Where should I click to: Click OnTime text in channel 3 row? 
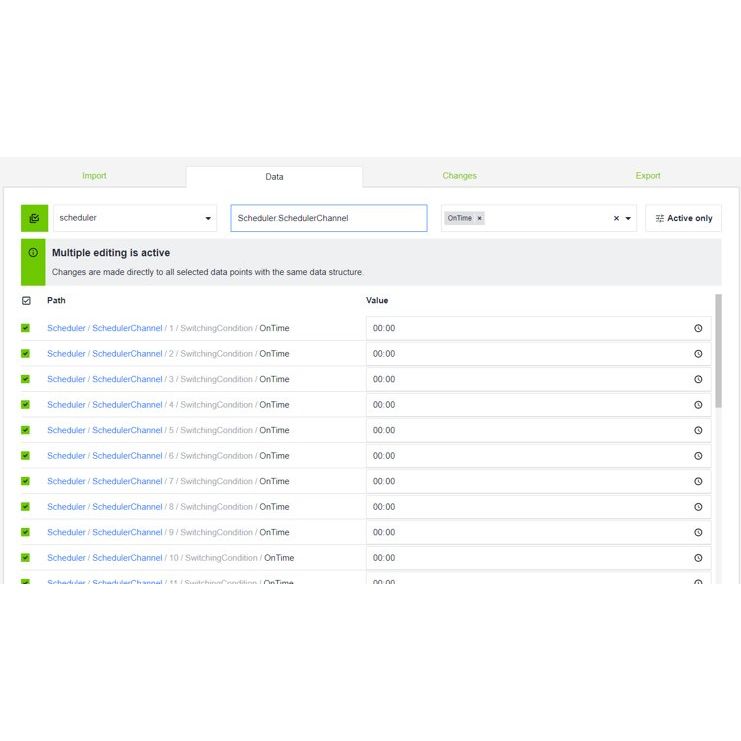pyautogui.click(x=274, y=379)
